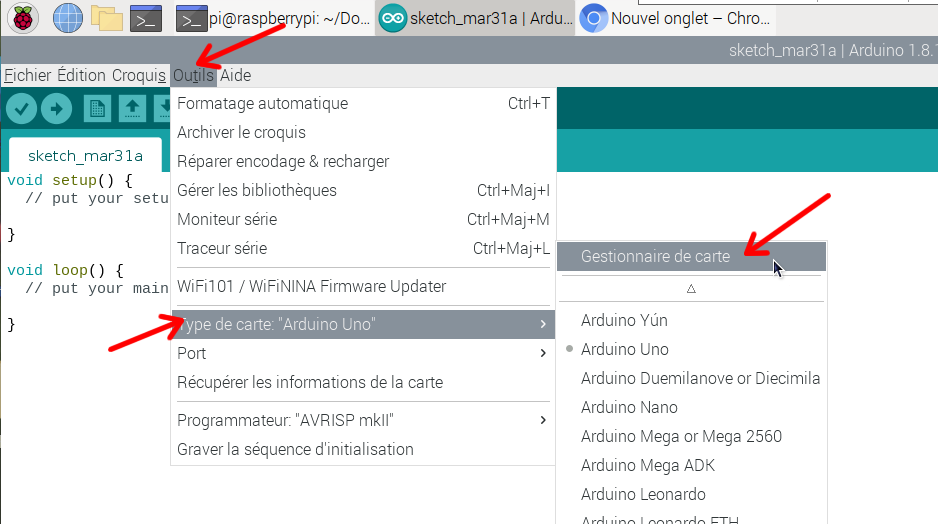Launch the web browser globe icon

tap(68, 19)
